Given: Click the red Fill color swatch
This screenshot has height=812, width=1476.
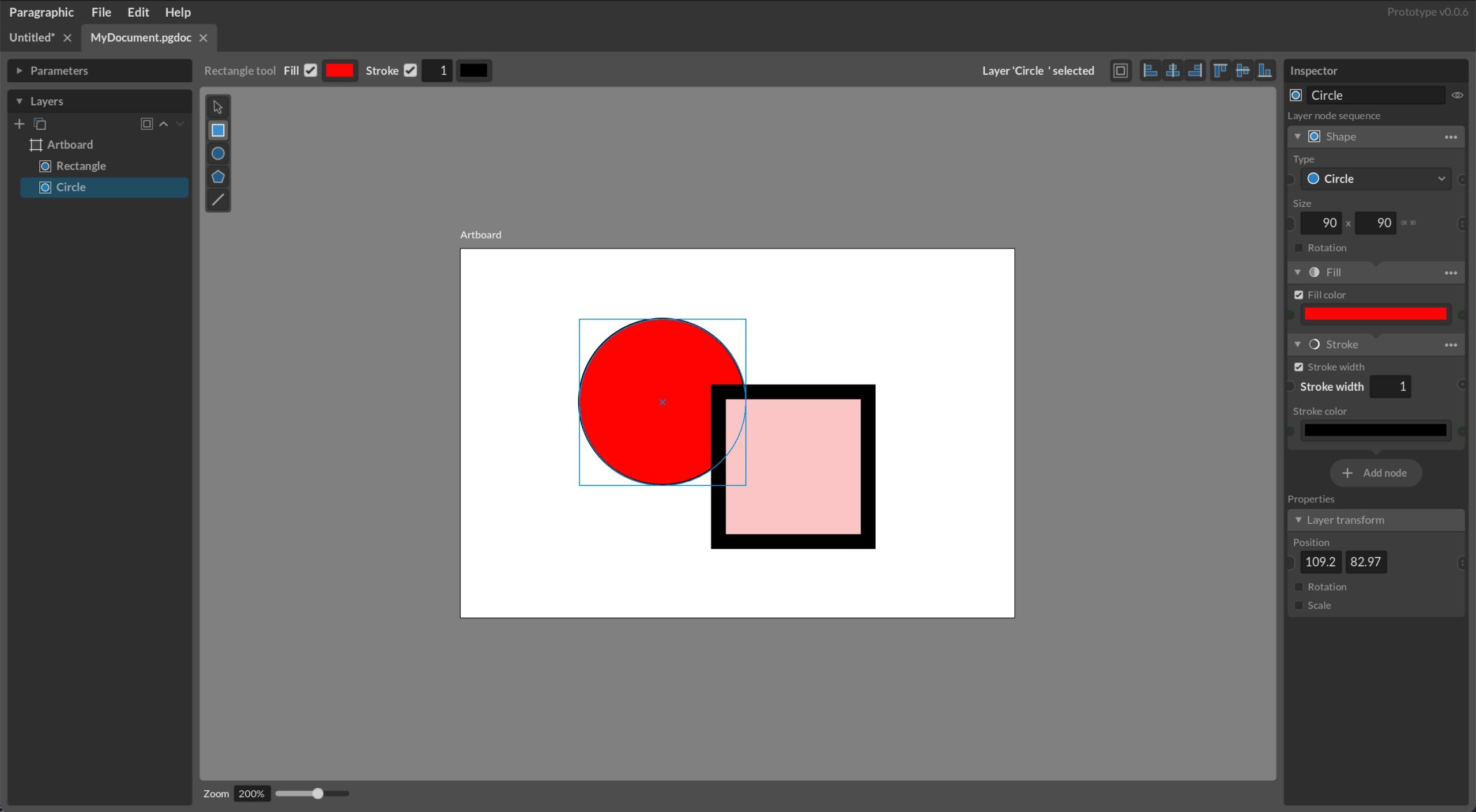Looking at the screenshot, I should [x=1375, y=313].
